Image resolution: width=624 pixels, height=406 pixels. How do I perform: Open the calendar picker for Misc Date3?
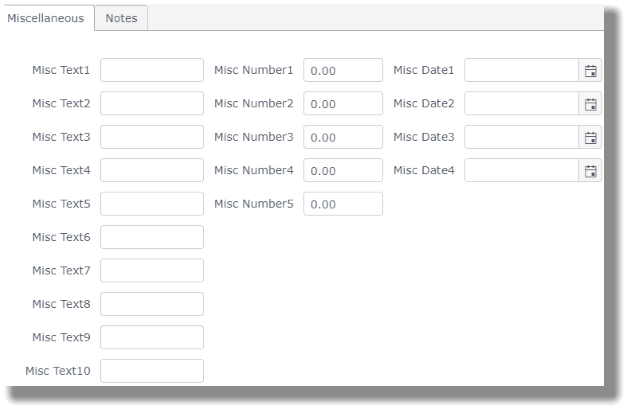point(590,137)
